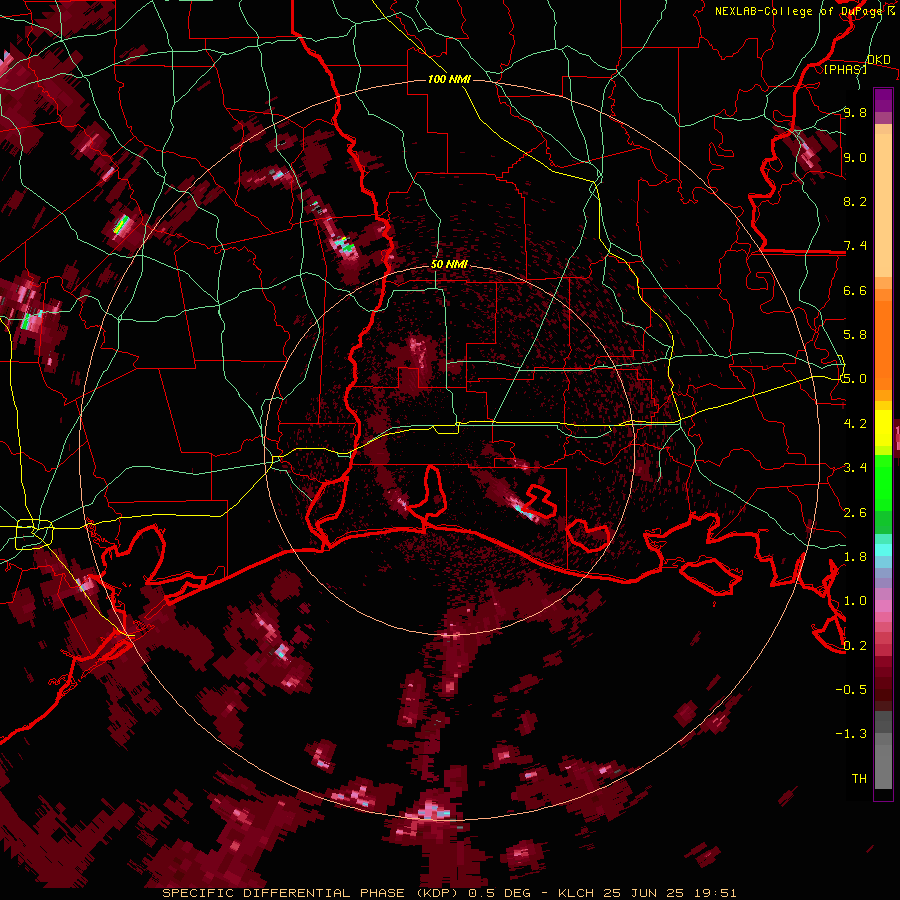Click the 3.4 scale value
The height and width of the screenshot is (900, 900).
855,468
